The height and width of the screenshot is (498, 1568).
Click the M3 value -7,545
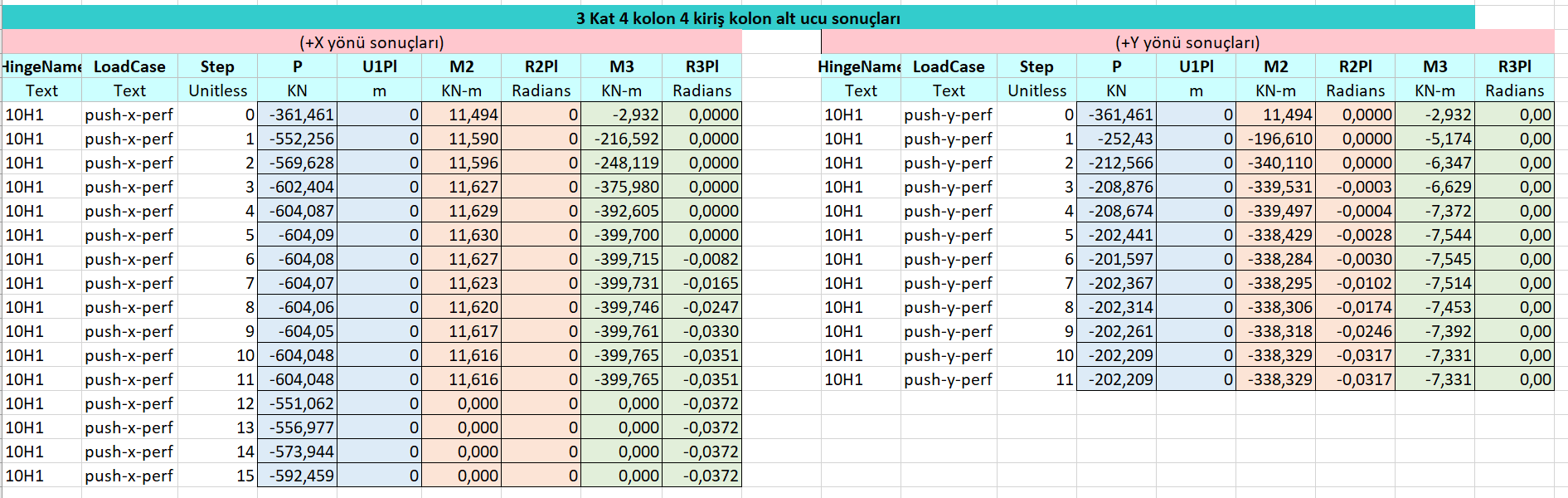[x=1435, y=259]
